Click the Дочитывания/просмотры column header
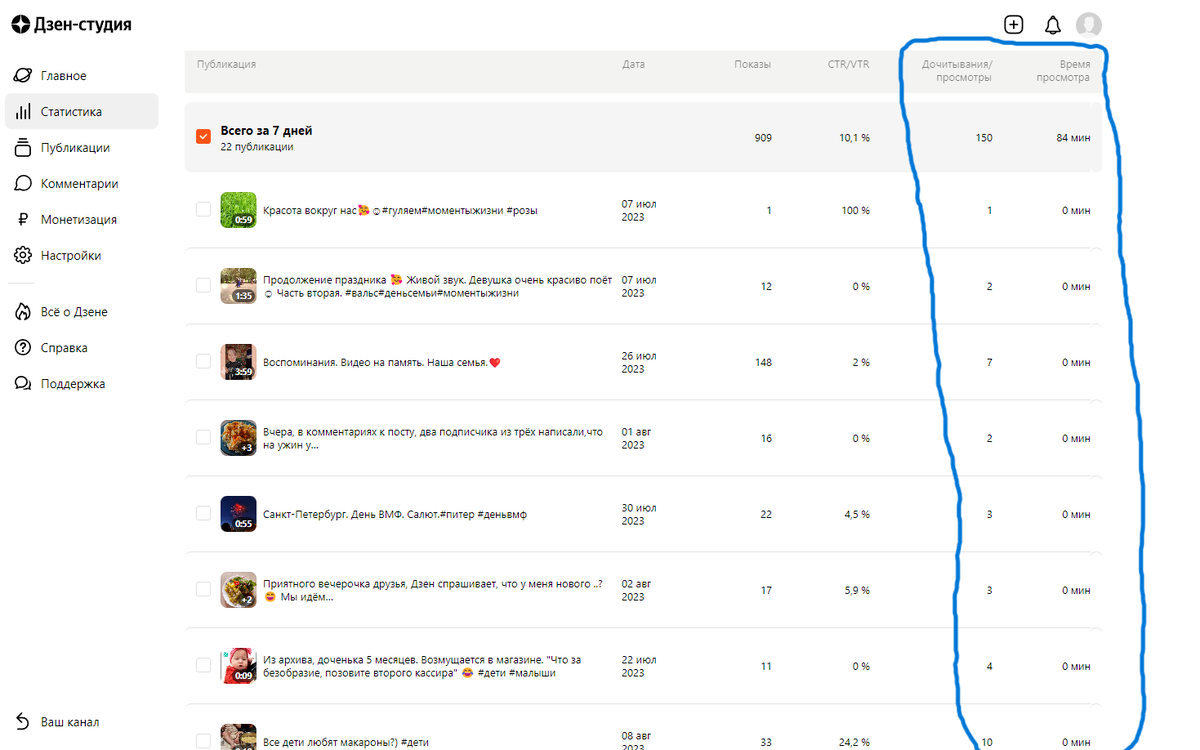1200x750 pixels. pos(957,71)
